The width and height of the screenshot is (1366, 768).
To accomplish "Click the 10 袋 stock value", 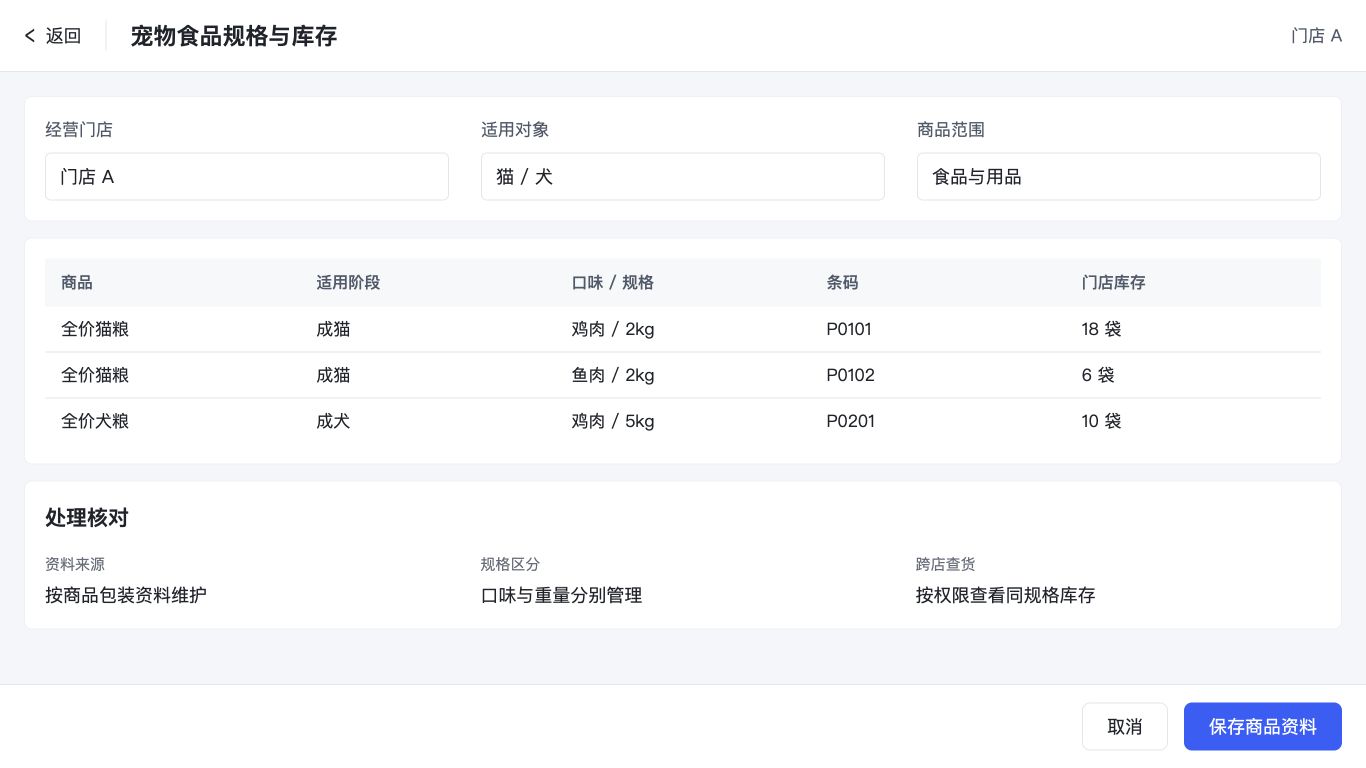I will point(1101,421).
